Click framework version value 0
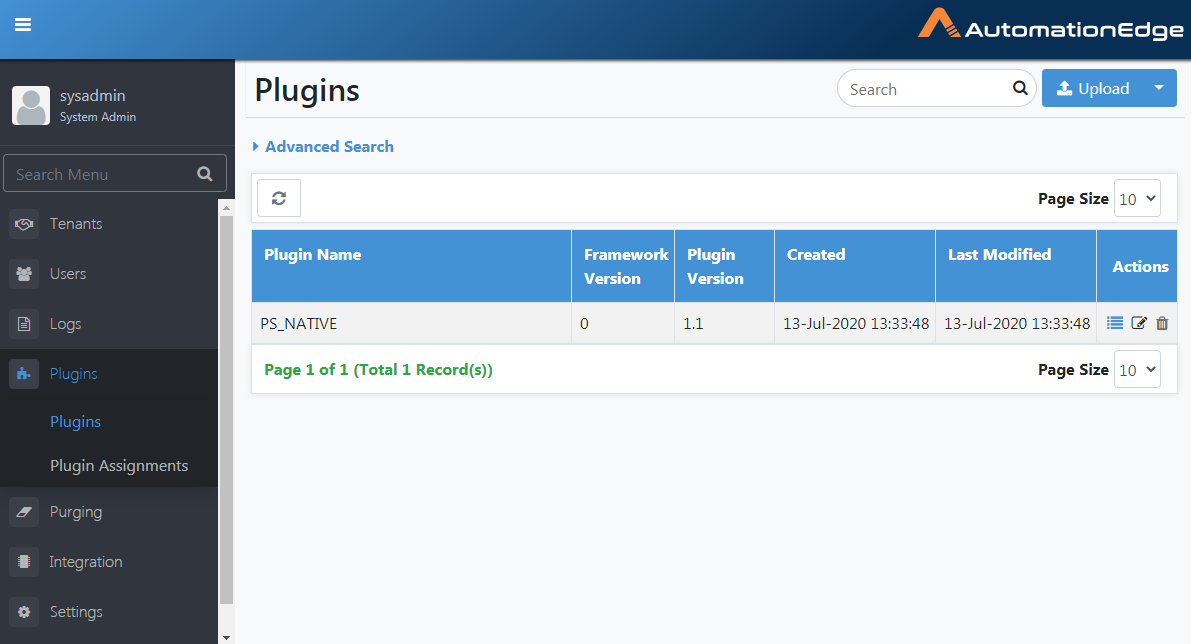The image size is (1191, 644). [584, 324]
